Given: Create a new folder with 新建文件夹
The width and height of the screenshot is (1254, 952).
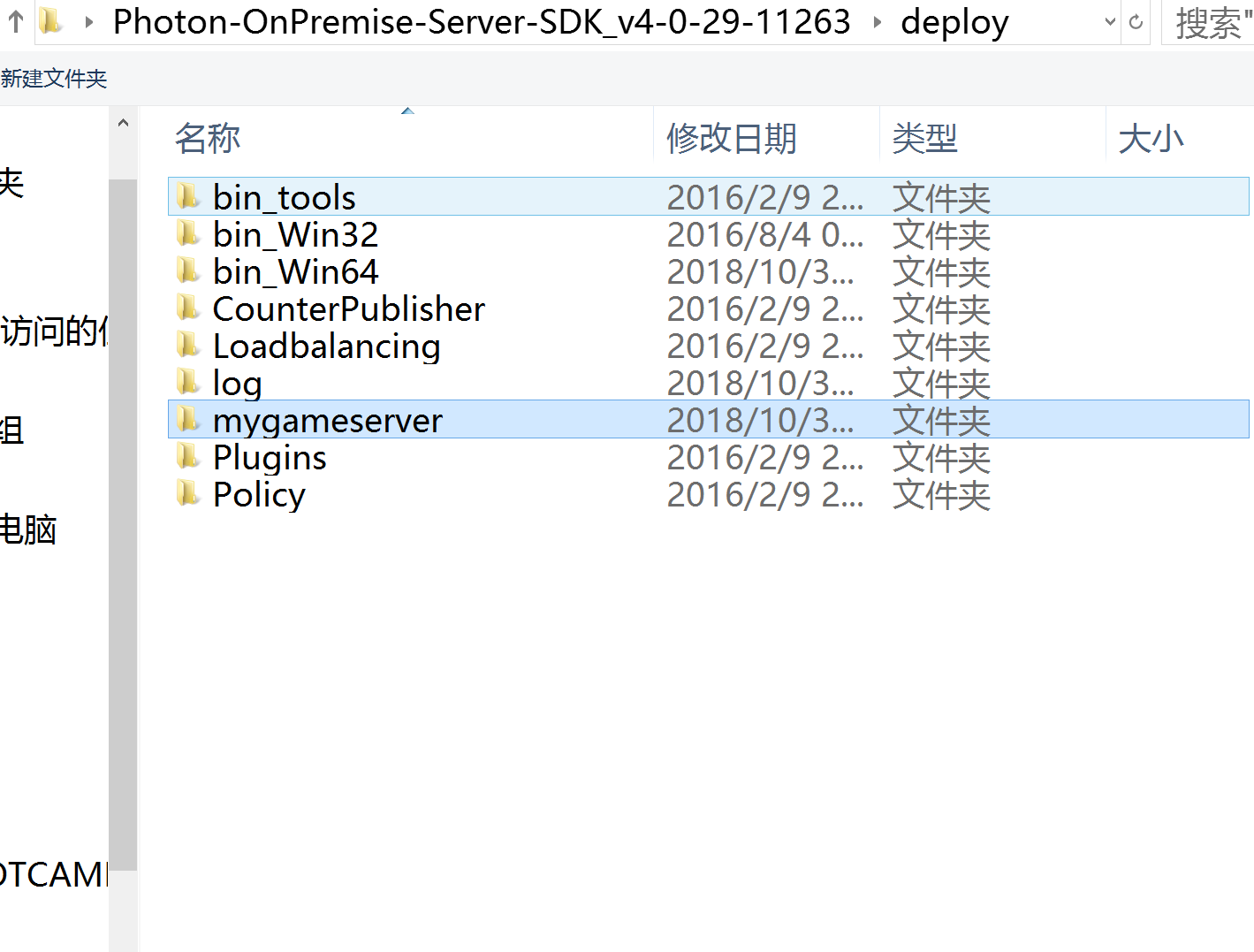Looking at the screenshot, I should coord(54,79).
